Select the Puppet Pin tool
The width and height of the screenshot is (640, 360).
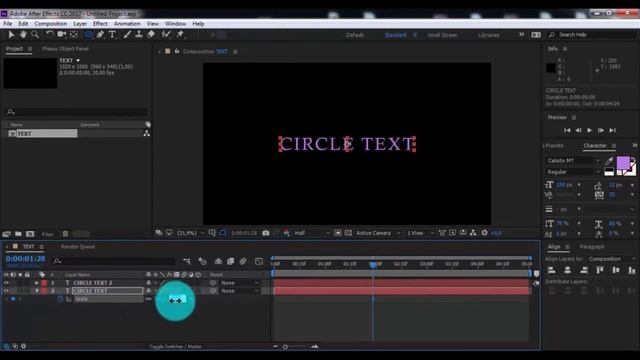point(180,35)
